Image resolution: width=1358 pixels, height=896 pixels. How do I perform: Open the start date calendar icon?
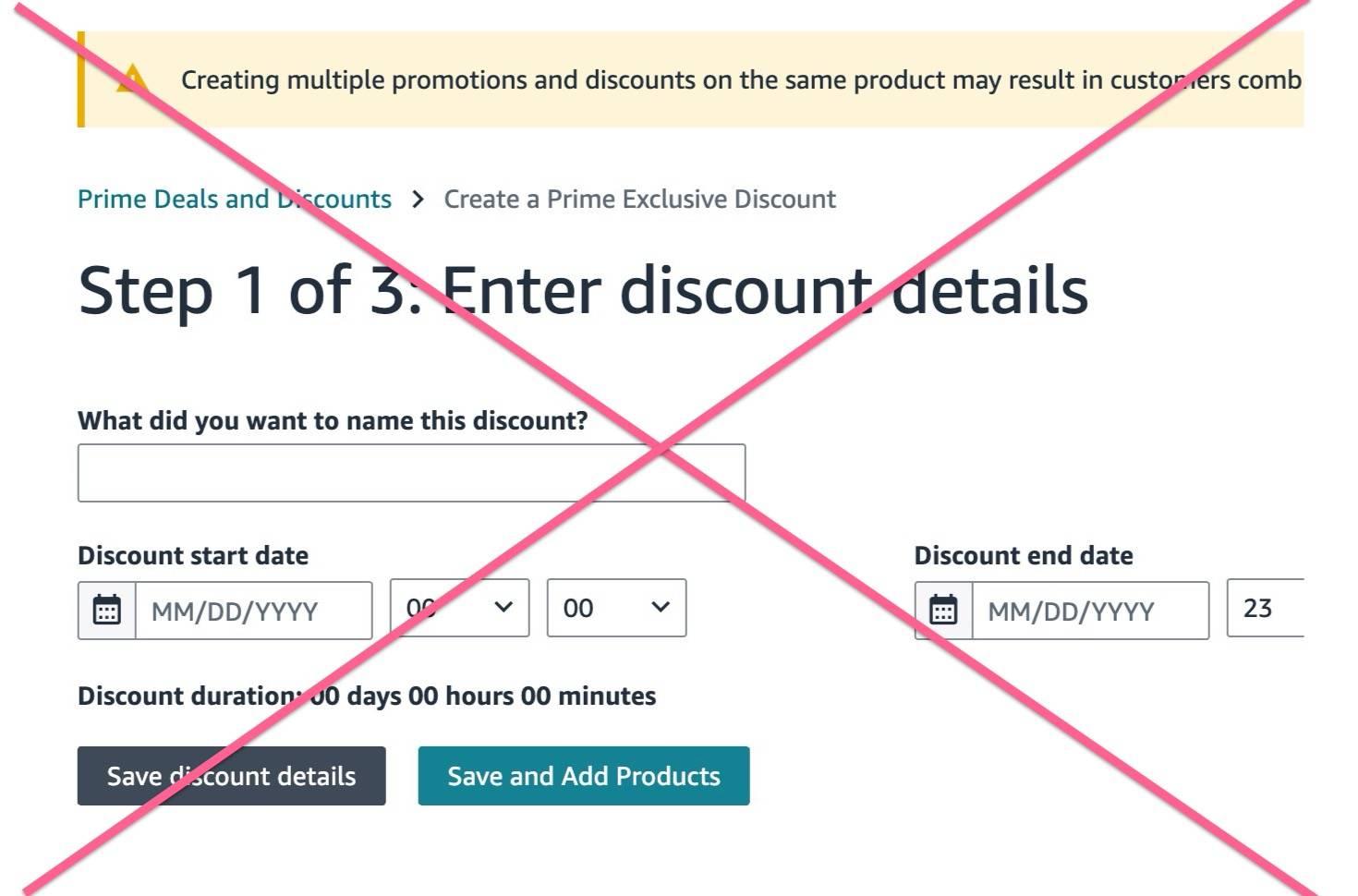107,610
